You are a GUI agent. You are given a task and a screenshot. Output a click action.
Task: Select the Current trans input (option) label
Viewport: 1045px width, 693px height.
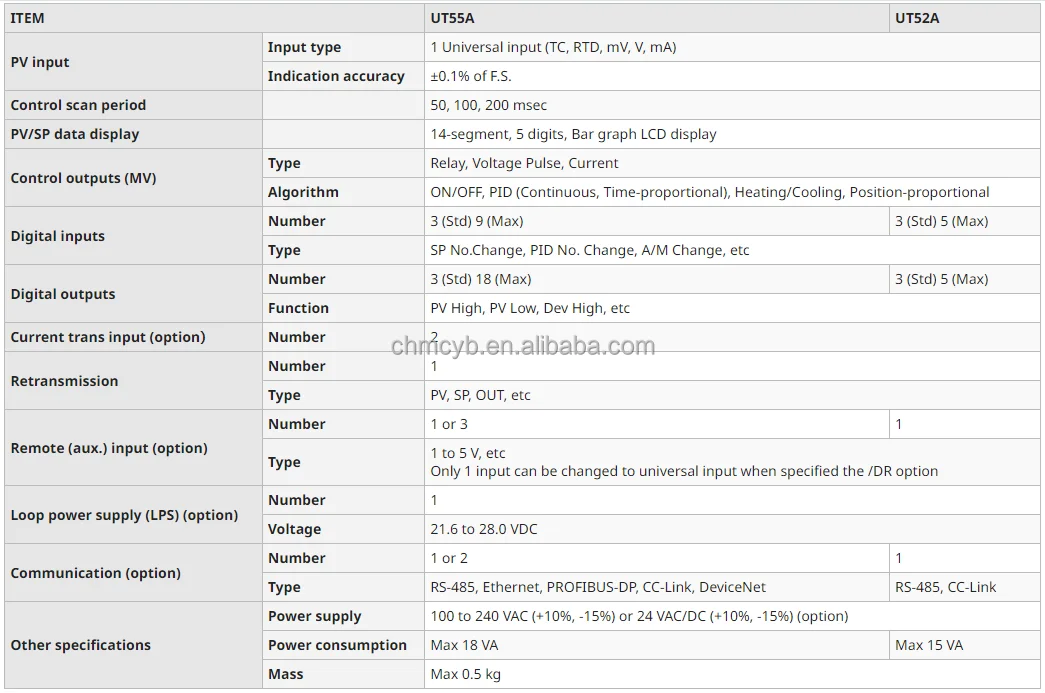tap(108, 337)
